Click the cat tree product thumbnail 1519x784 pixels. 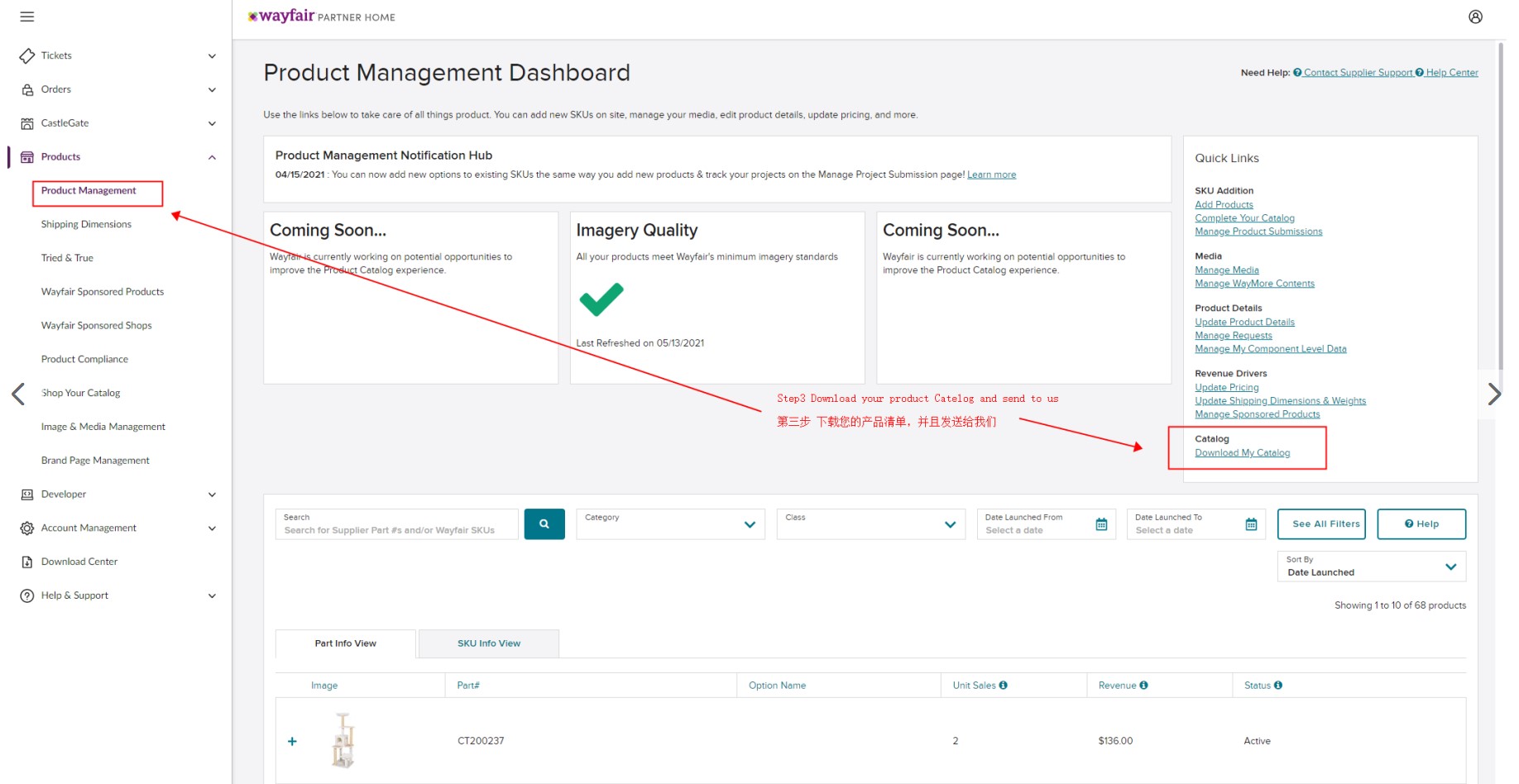pos(343,740)
